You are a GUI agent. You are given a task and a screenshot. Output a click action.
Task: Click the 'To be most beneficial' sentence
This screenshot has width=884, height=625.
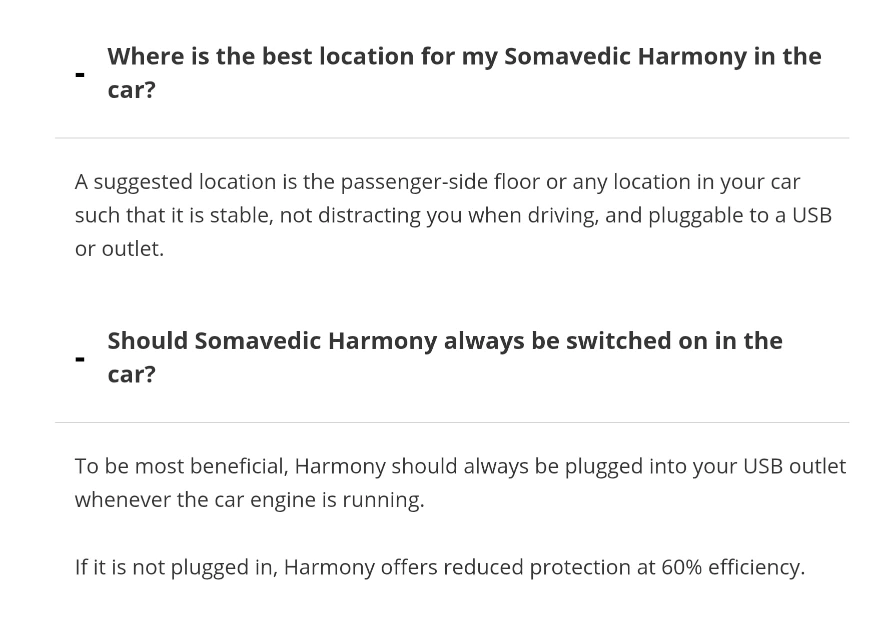coord(461,483)
